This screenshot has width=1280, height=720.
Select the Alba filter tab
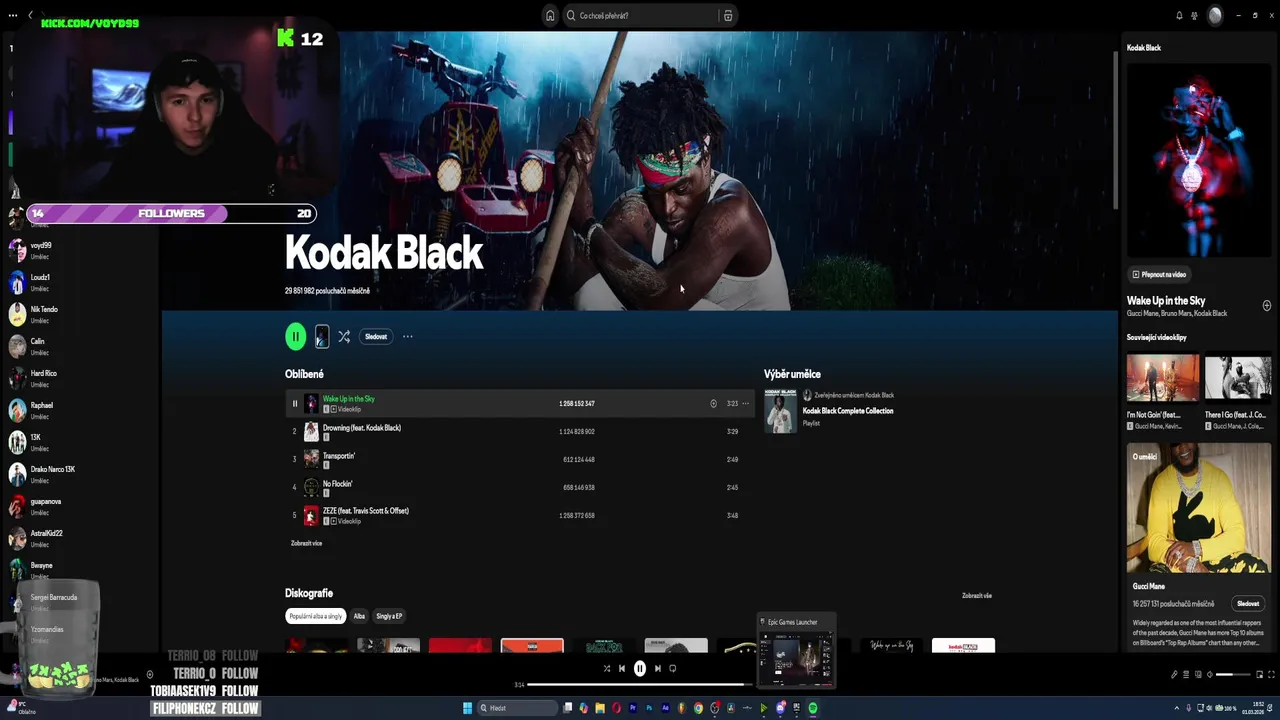359,616
